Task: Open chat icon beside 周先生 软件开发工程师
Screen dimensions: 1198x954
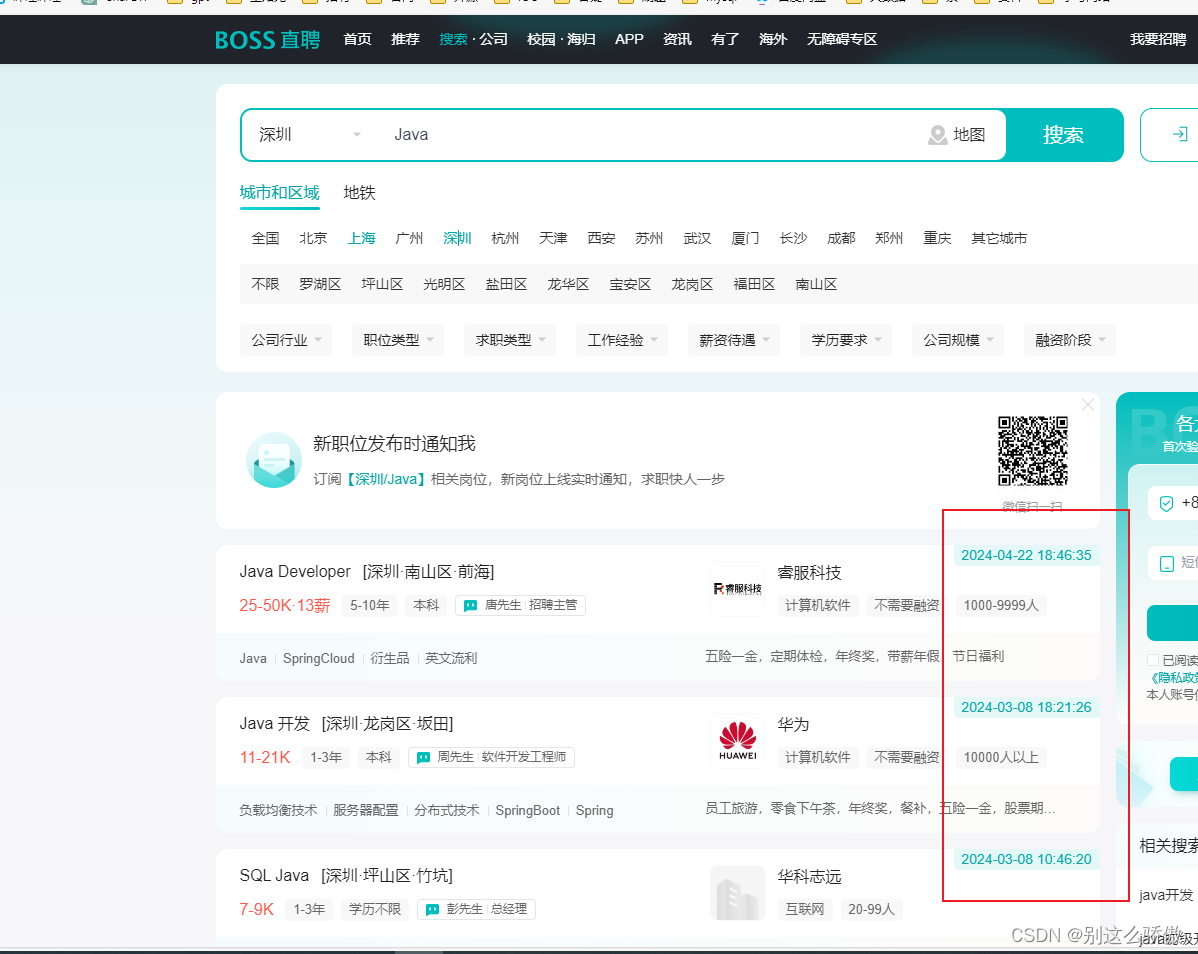Action: pos(422,757)
